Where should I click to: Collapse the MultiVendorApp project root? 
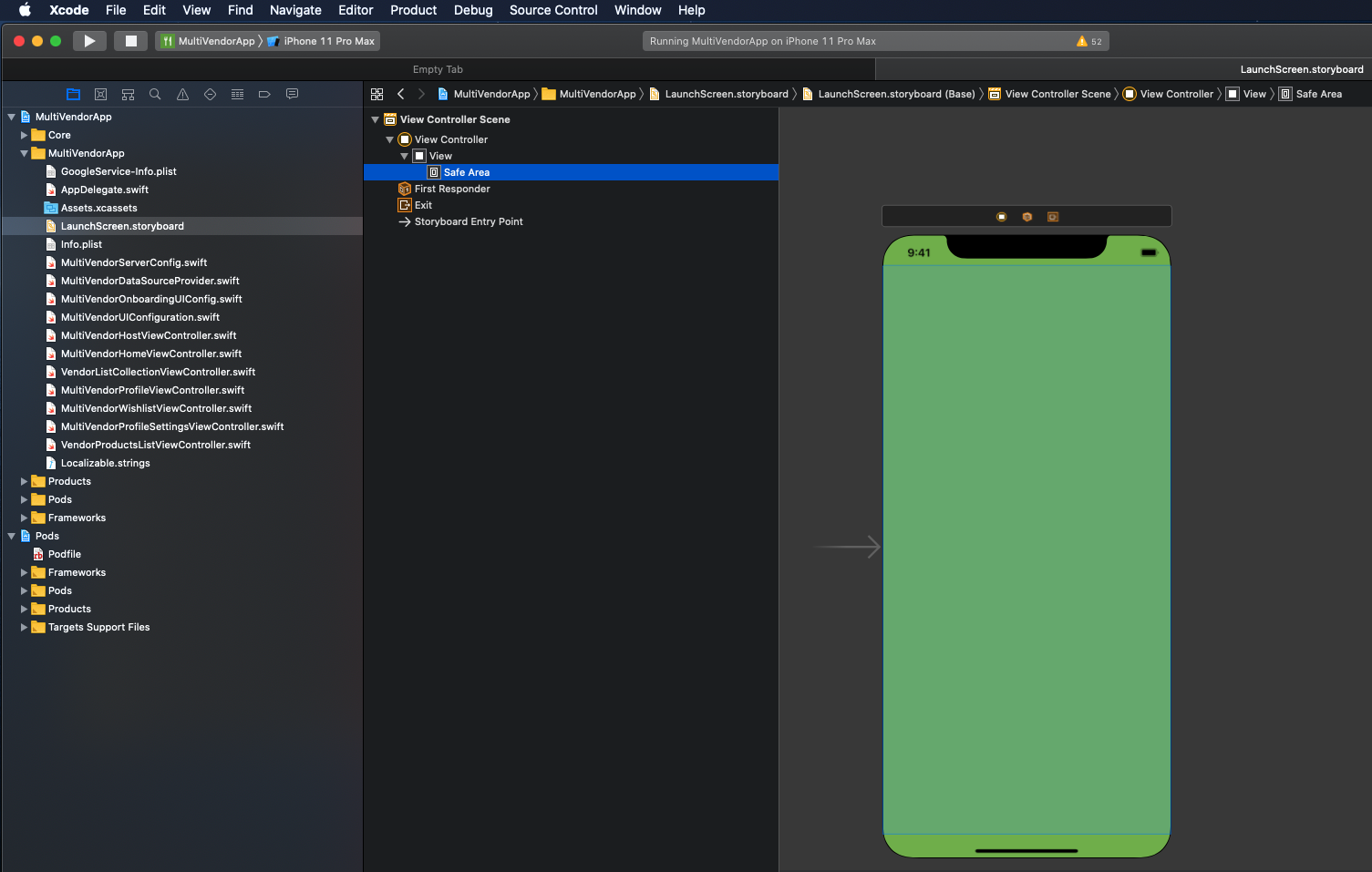pos(11,117)
